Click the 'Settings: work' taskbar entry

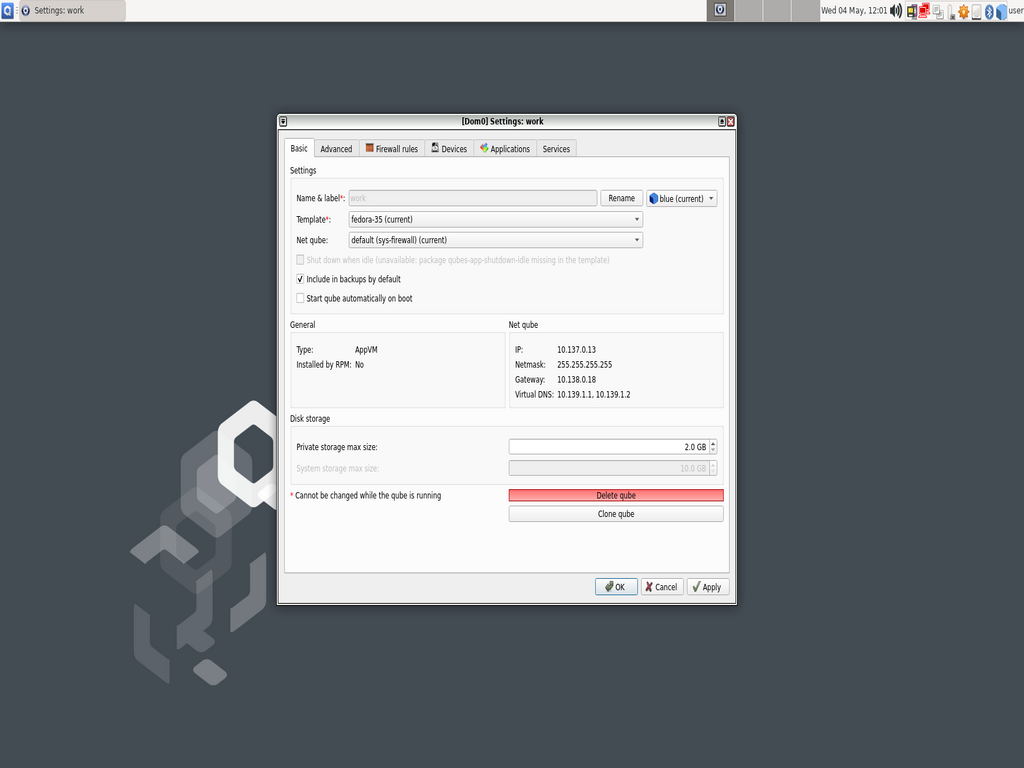(72, 10)
